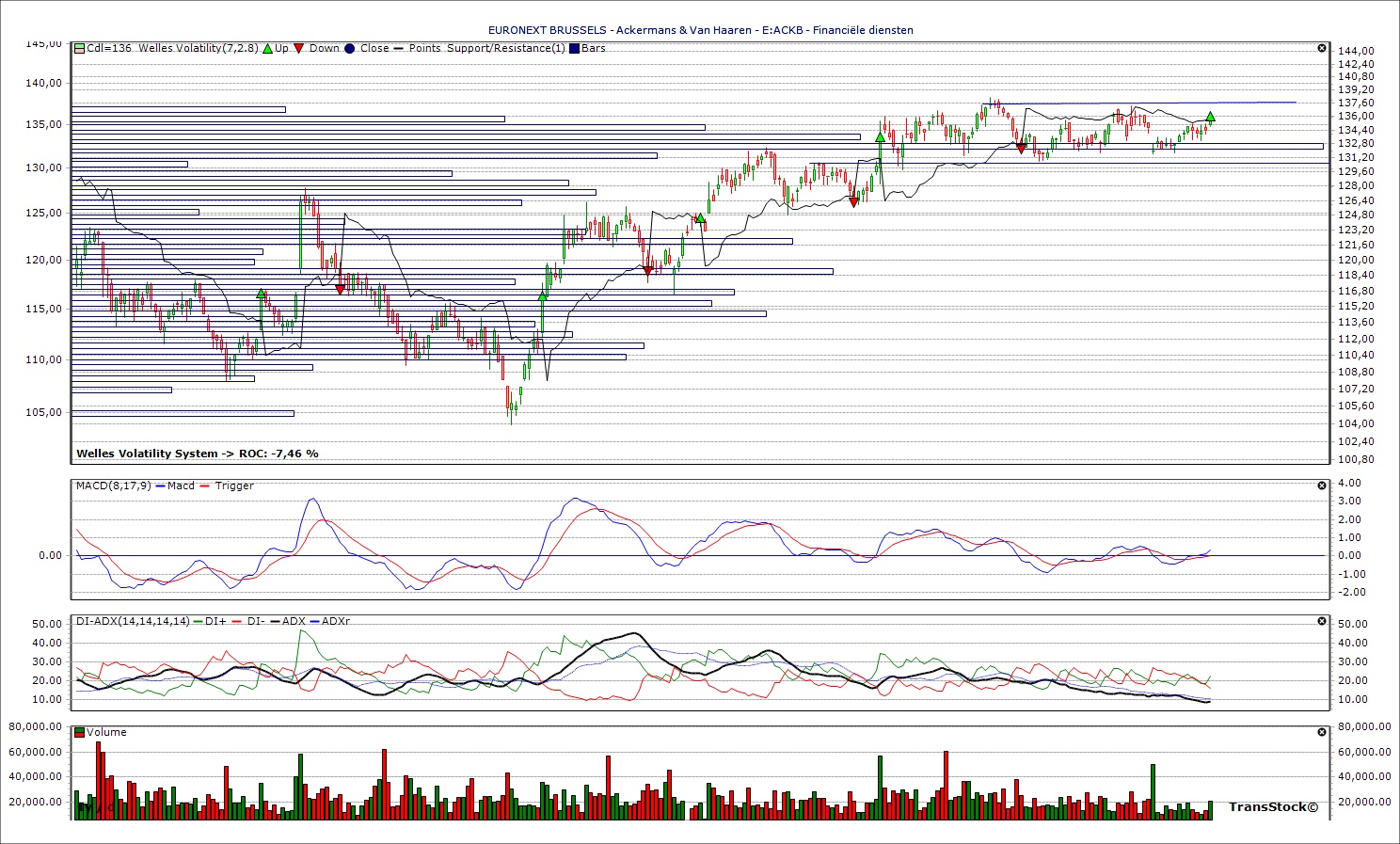Click the black ADX legend entry
This screenshot has width=1400, height=844.
(287, 621)
